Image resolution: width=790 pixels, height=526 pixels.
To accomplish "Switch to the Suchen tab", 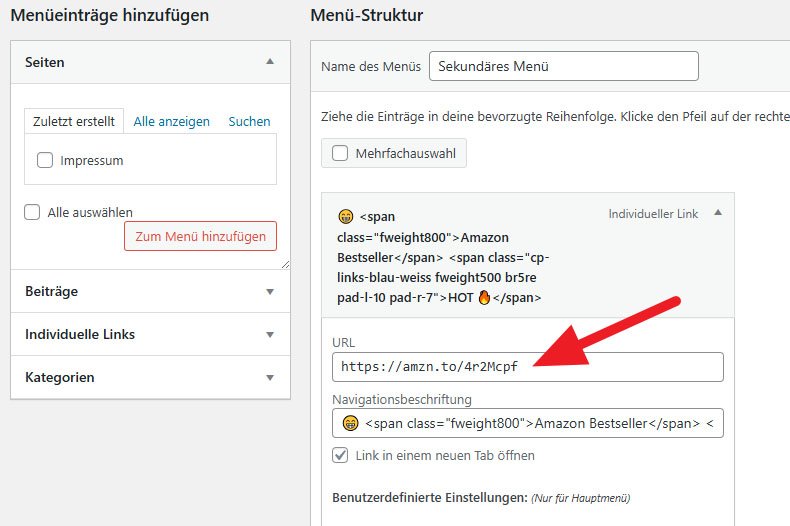I will coord(249,121).
